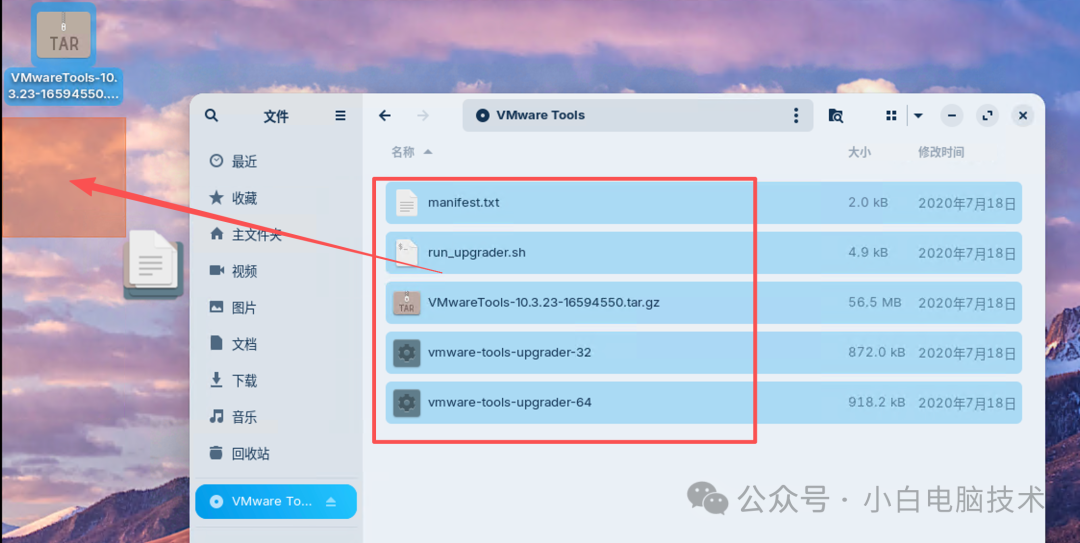1080x543 pixels.
Task: Select manifest.txt file name
Action: pos(464,203)
